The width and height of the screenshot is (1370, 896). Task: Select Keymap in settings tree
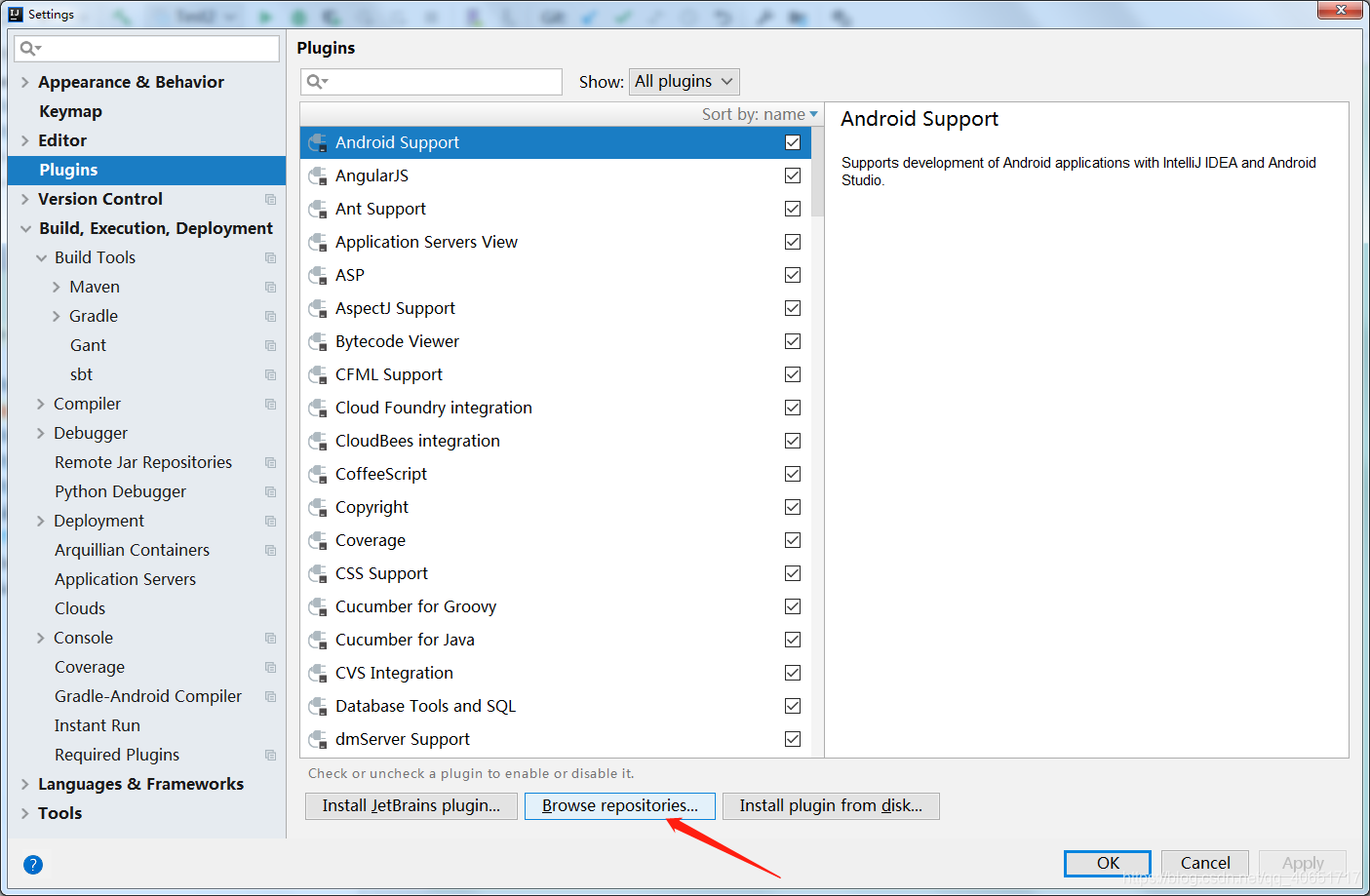point(70,111)
